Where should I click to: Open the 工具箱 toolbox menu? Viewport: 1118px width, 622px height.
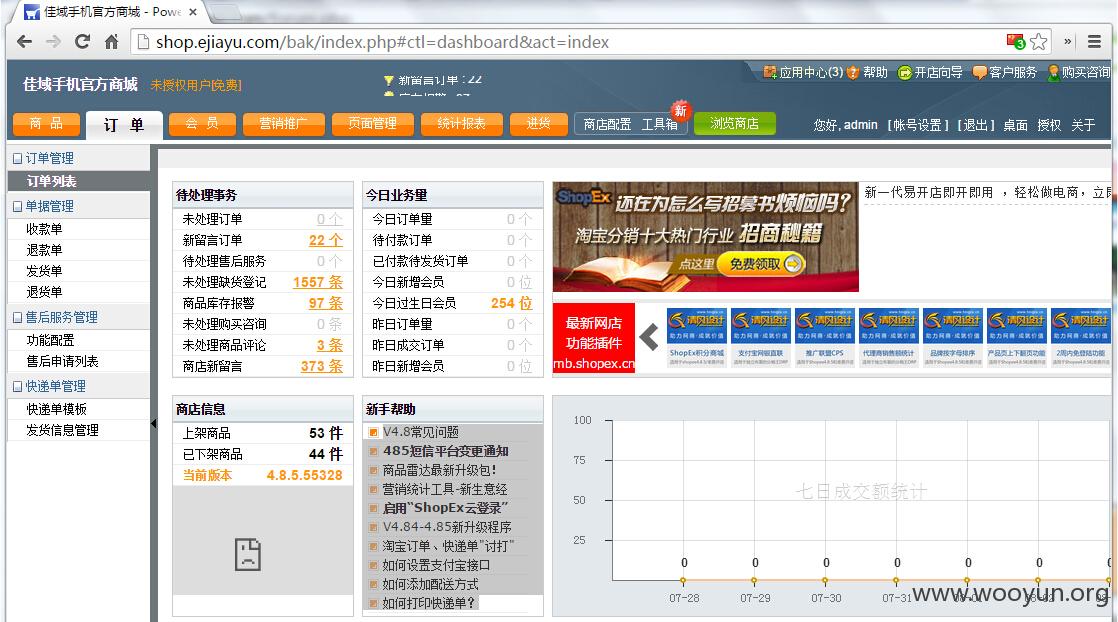[x=660, y=124]
